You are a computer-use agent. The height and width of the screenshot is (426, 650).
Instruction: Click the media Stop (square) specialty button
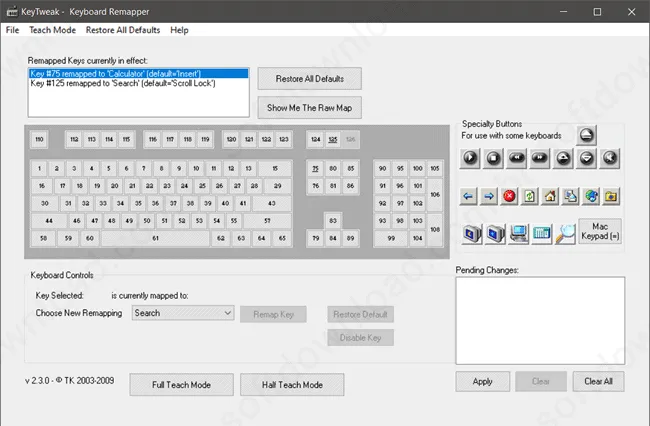[493, 158]
